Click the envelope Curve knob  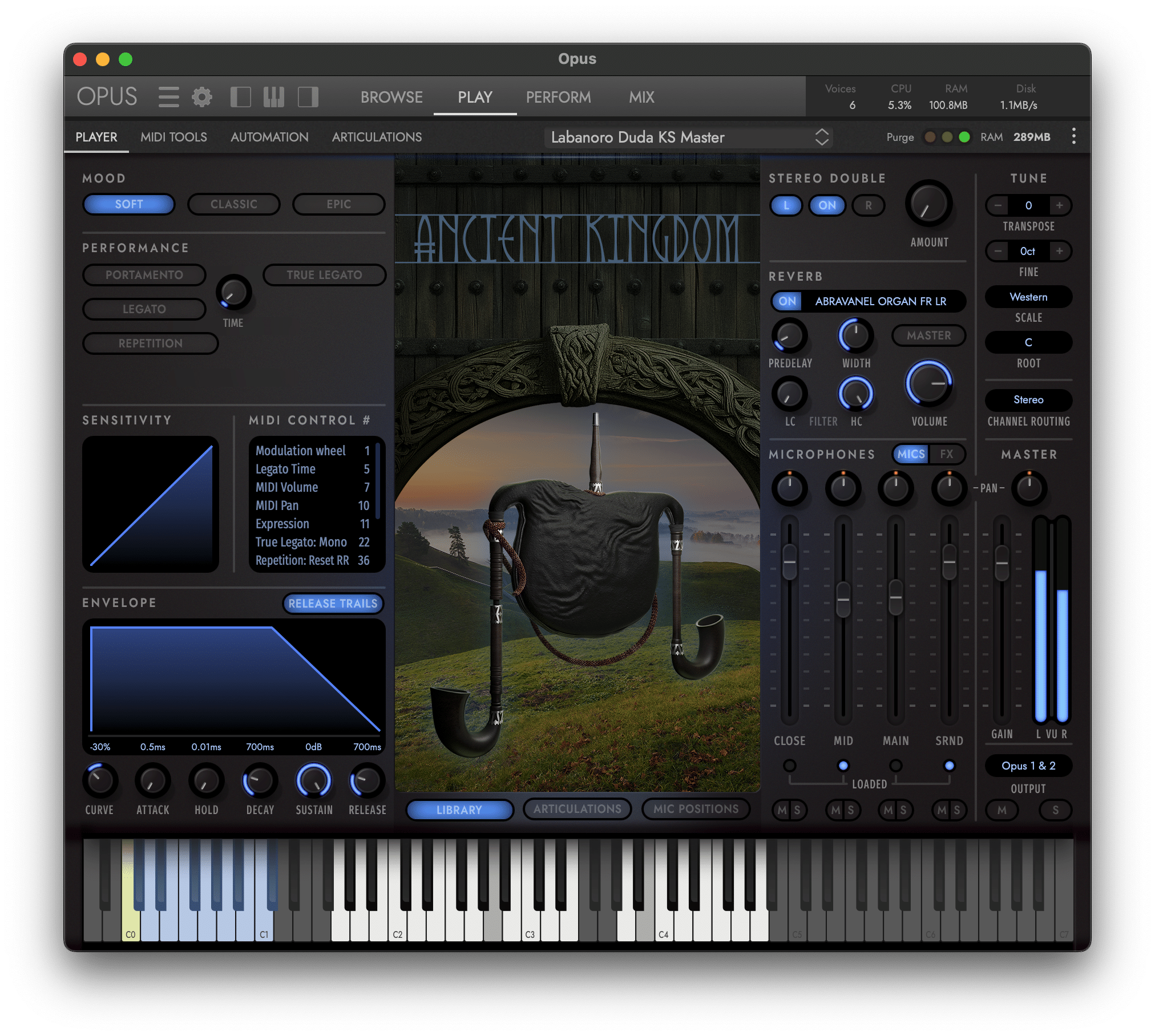(100, 780)
